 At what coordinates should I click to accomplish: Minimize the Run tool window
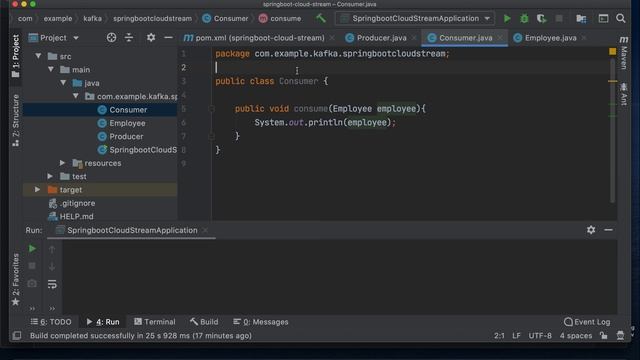(x=608, y=230)
